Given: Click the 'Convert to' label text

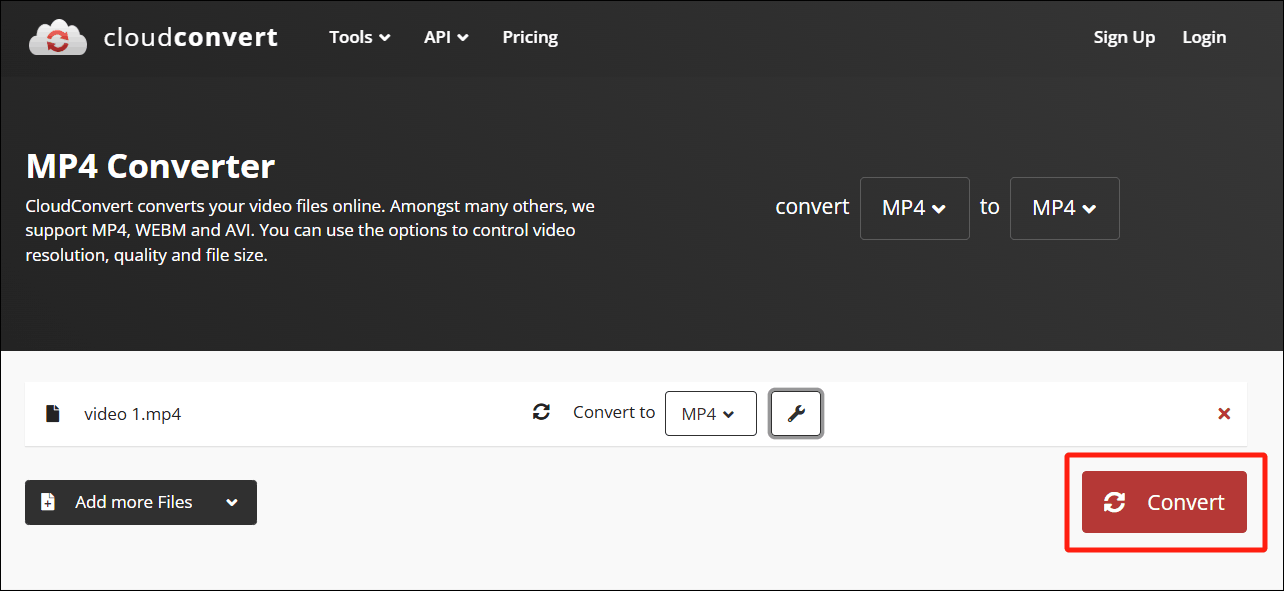Looking at the screenshot, I should tap(614, 412).
